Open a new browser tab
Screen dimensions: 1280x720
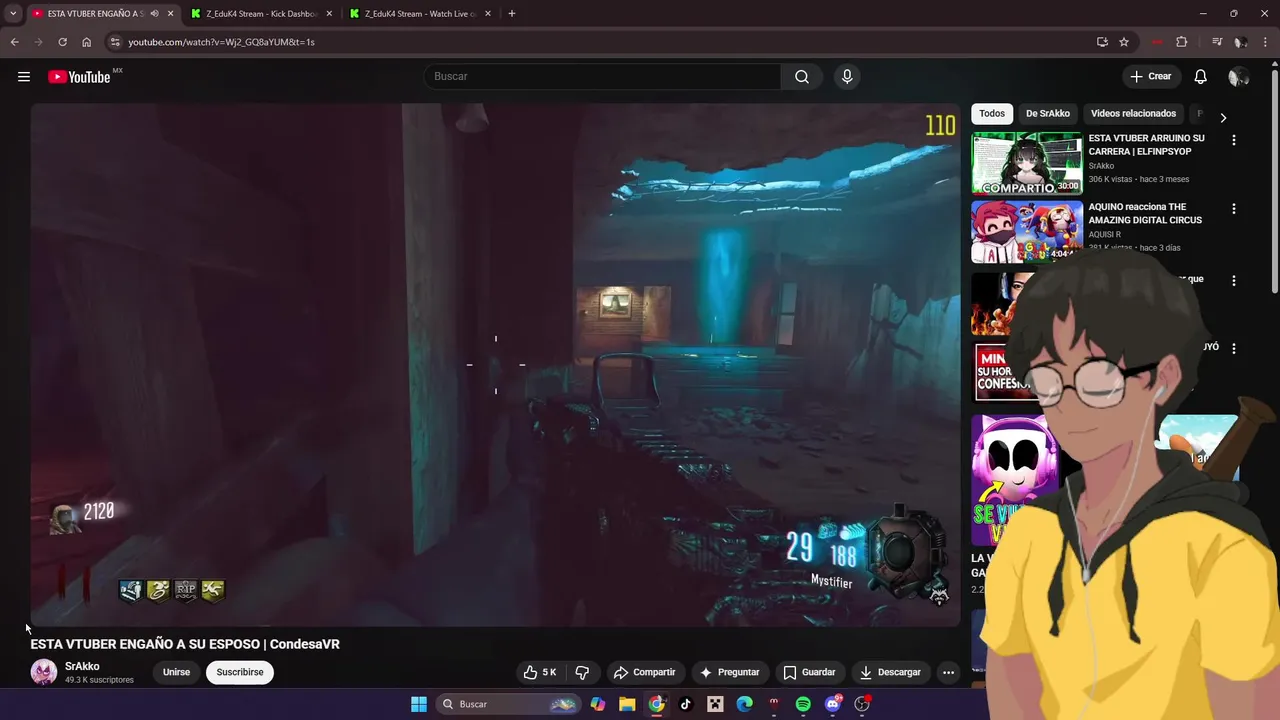512,14
